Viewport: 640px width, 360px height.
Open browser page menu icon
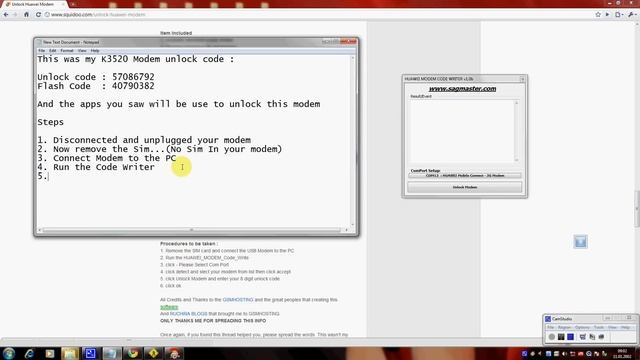coord(618,14)
